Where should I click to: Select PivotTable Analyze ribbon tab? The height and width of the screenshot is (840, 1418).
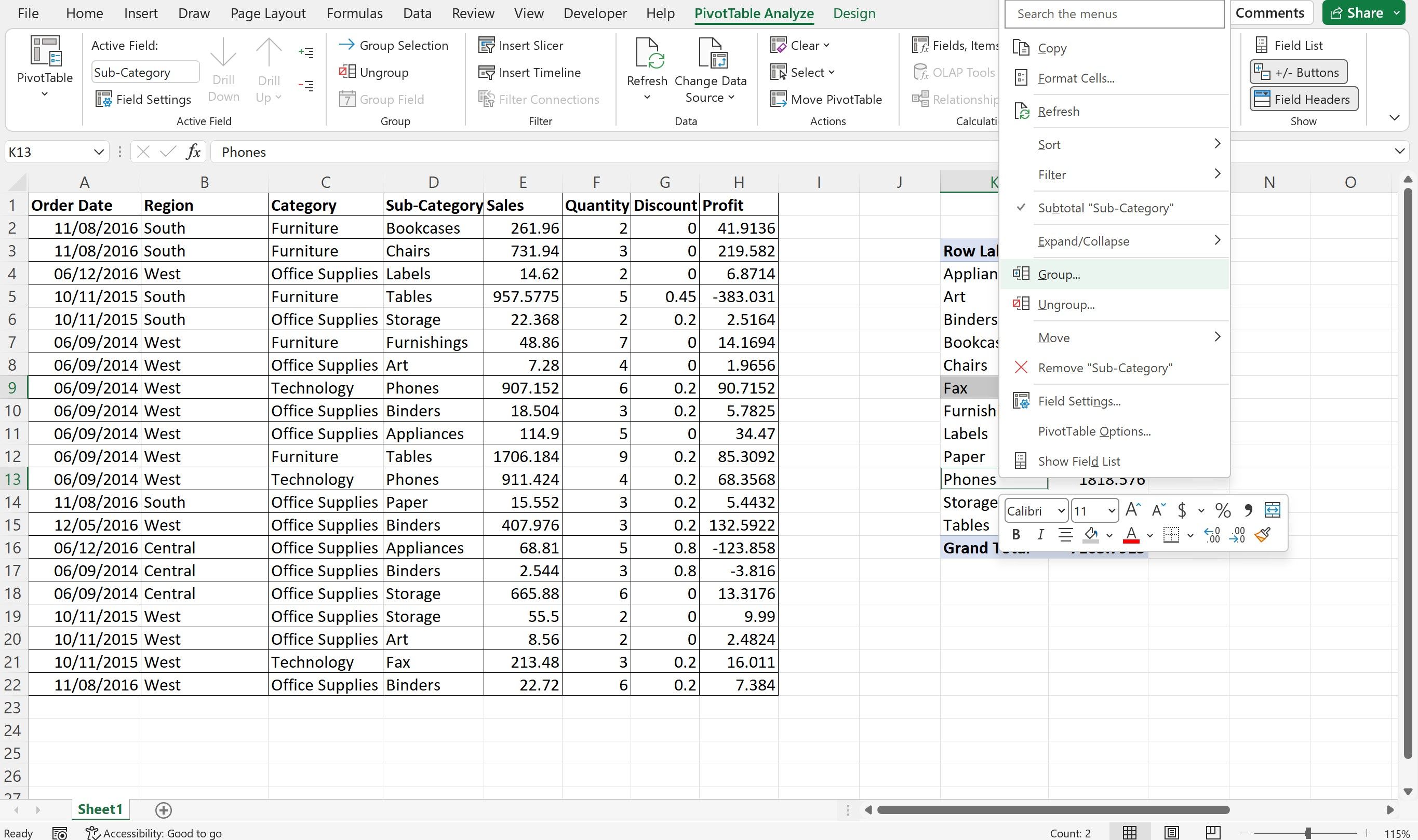(755, 13)
